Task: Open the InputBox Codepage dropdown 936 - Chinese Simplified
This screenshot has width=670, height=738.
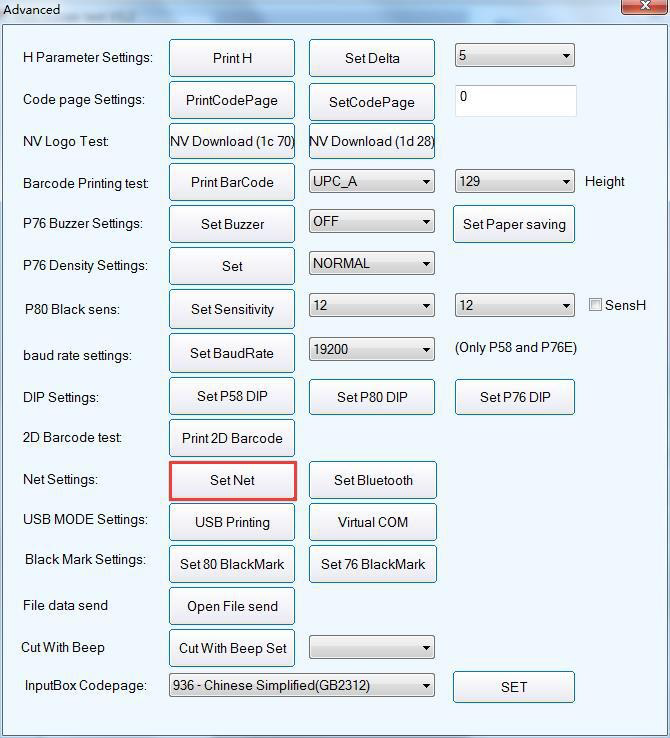Action: click(x=302, y=685)
